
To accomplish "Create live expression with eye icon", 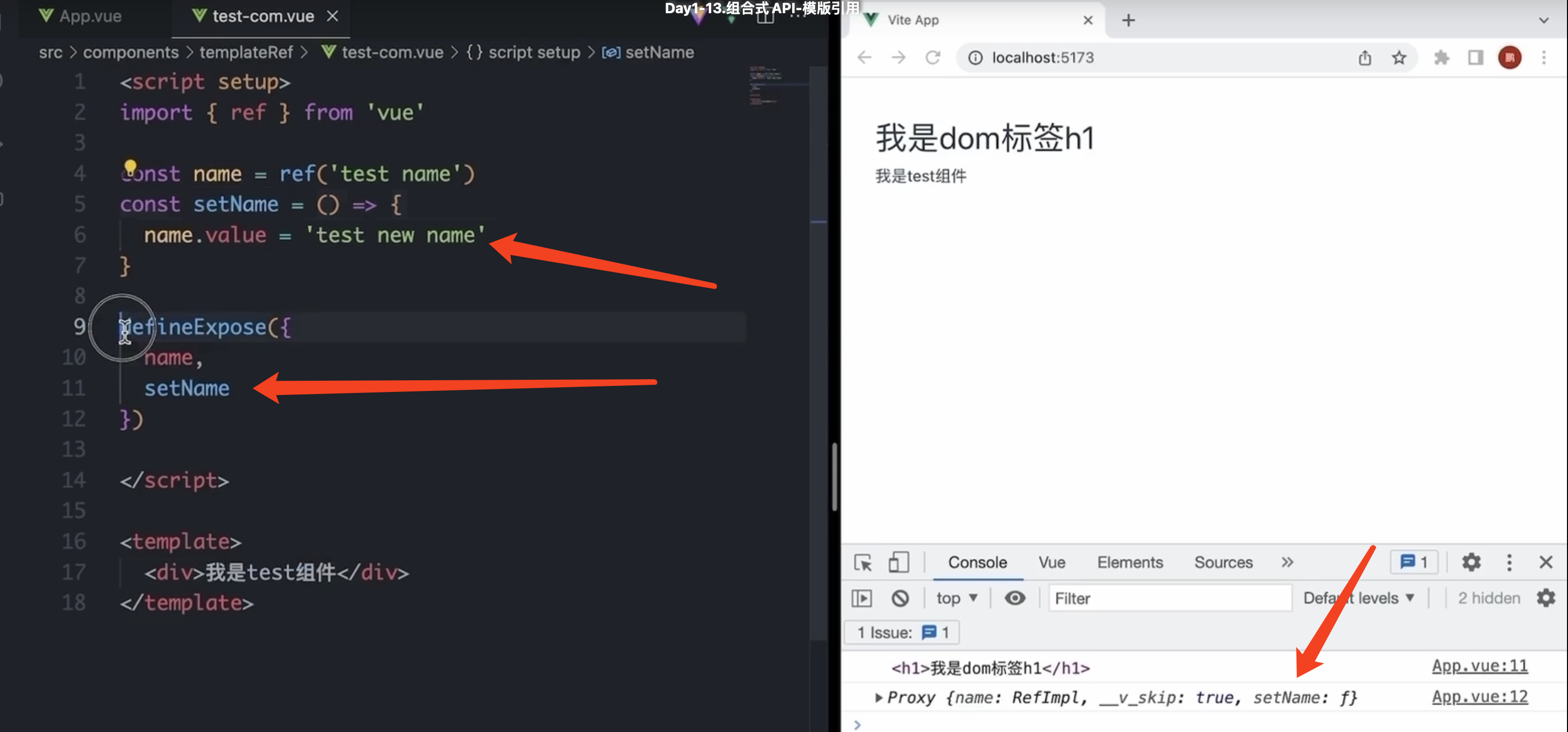I will (1014, 598).
